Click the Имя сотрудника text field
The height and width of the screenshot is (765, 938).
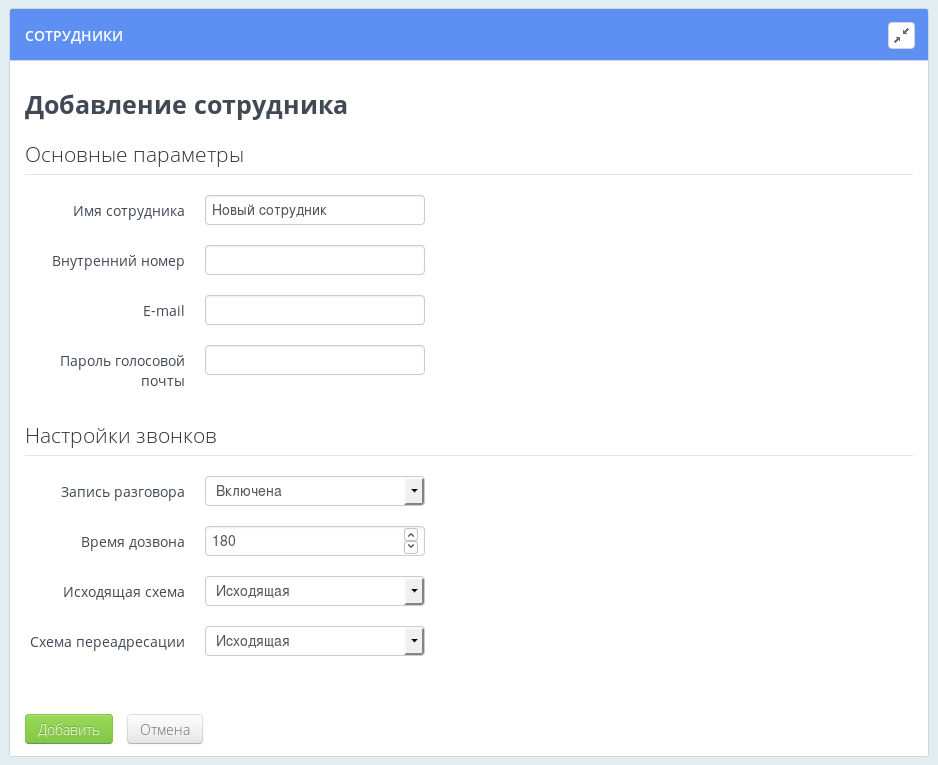(x=314, y=210)
